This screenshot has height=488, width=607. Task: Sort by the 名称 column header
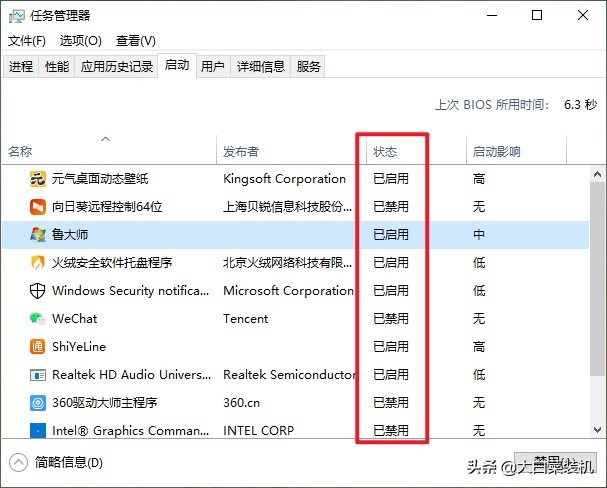[x=20, y=151]
